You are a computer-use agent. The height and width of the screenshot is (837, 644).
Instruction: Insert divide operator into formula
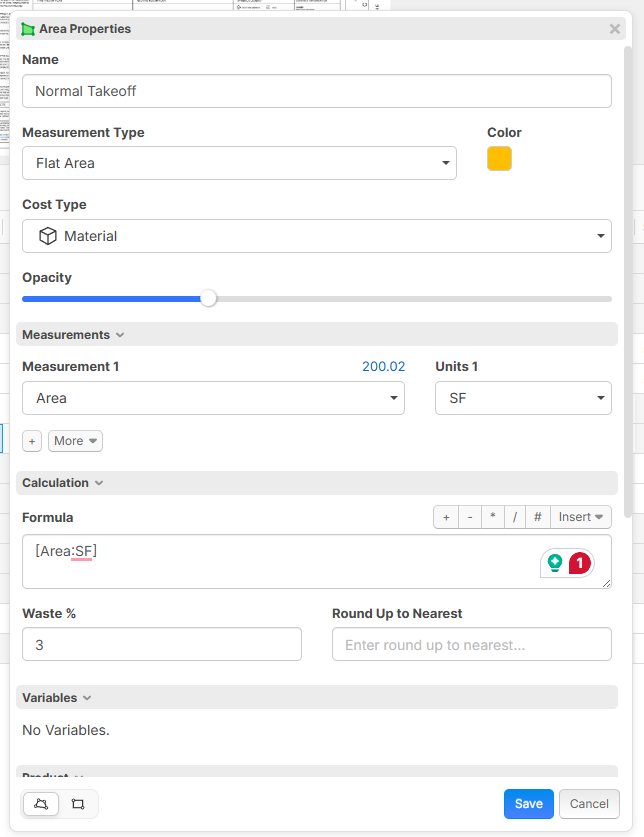click(x=515, y=517)
